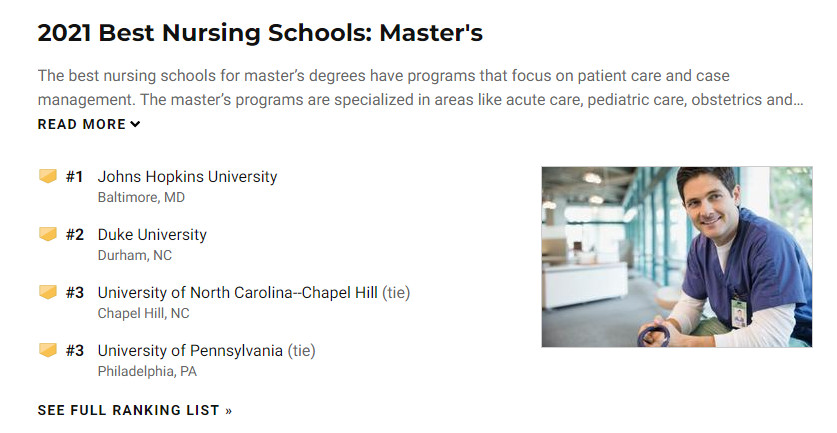The height and width of the screenshot is (433, 837).
Task: Click the #2 rank number
Action: (75, 235)
